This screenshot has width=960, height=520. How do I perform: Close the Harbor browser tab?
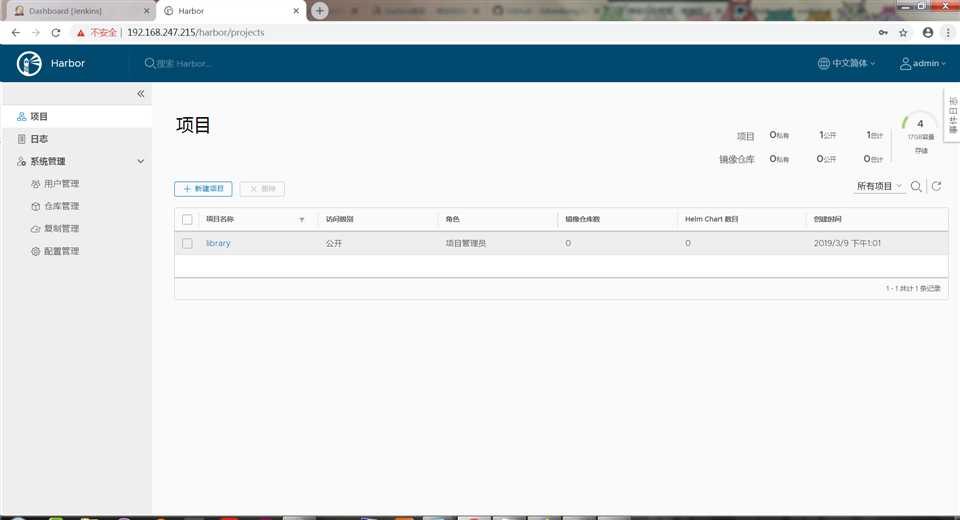pos(296,11)
